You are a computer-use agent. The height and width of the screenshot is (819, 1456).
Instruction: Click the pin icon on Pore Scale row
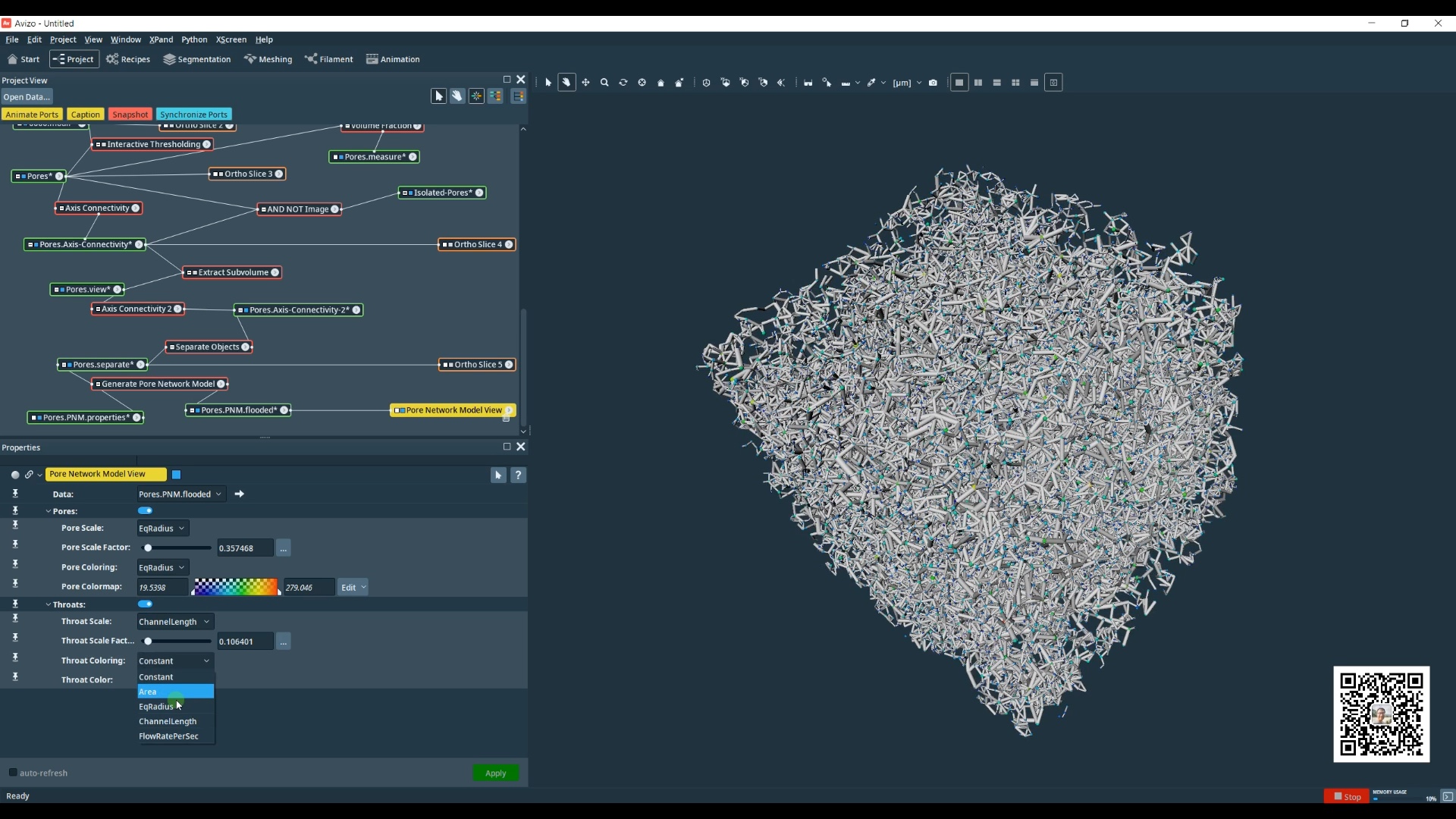pyautogui.click(x=15, y=526)
